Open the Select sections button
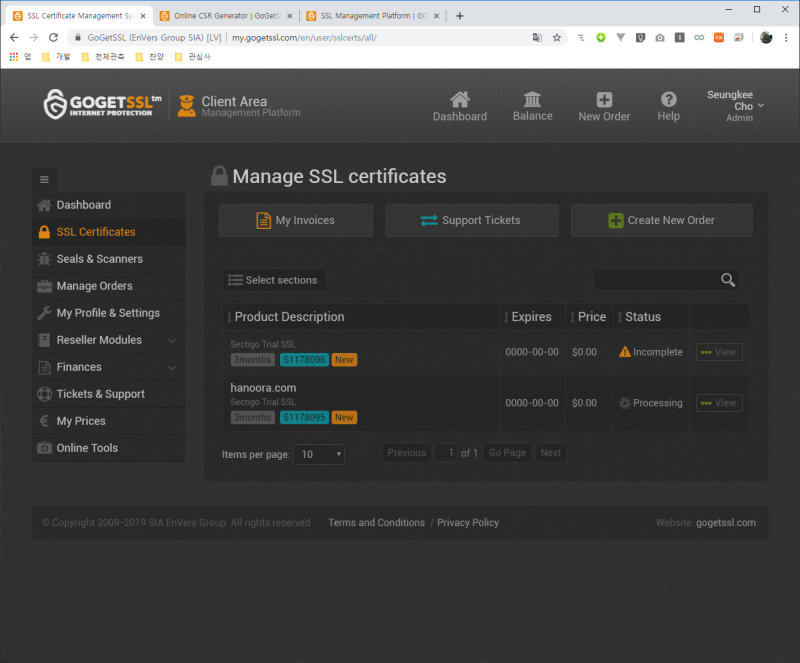800x663 pixels. [274, 280]
